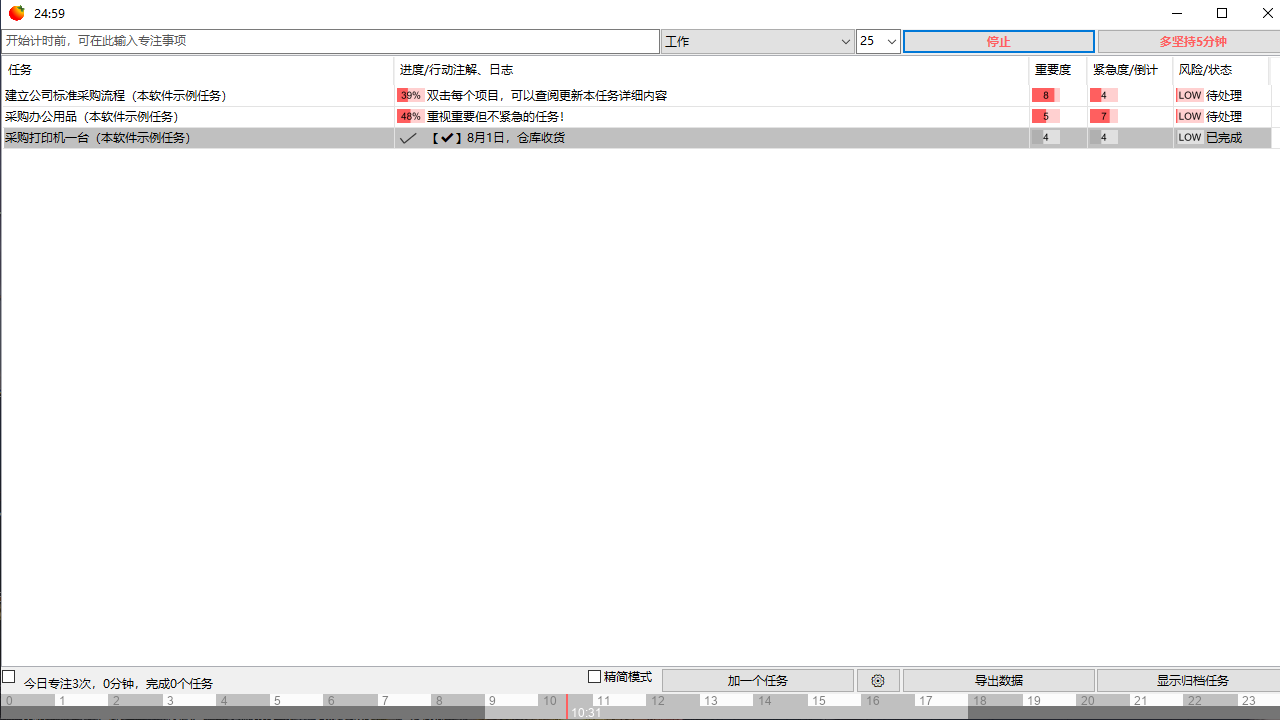Tick the checkbox next to 今日专注 summary

coord(8,677)
